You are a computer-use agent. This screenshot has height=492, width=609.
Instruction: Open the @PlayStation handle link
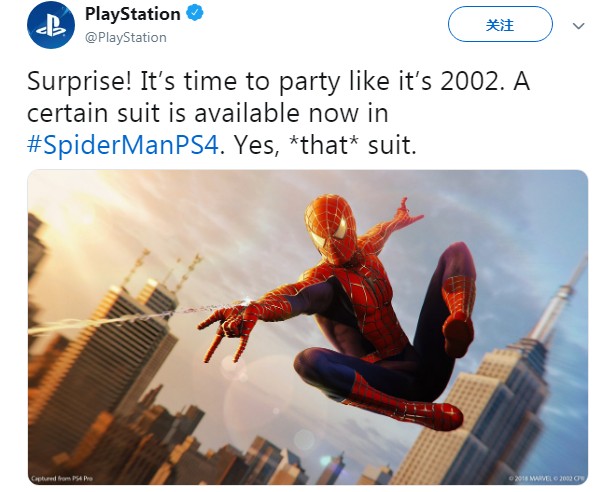125,38
